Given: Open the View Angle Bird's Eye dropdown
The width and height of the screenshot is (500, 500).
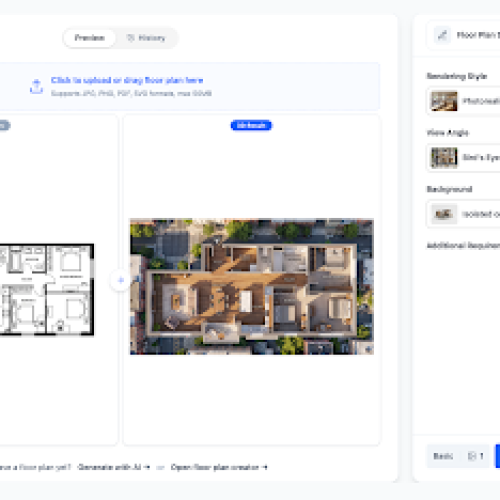Looking at the screenshot, I should [463, 157].
